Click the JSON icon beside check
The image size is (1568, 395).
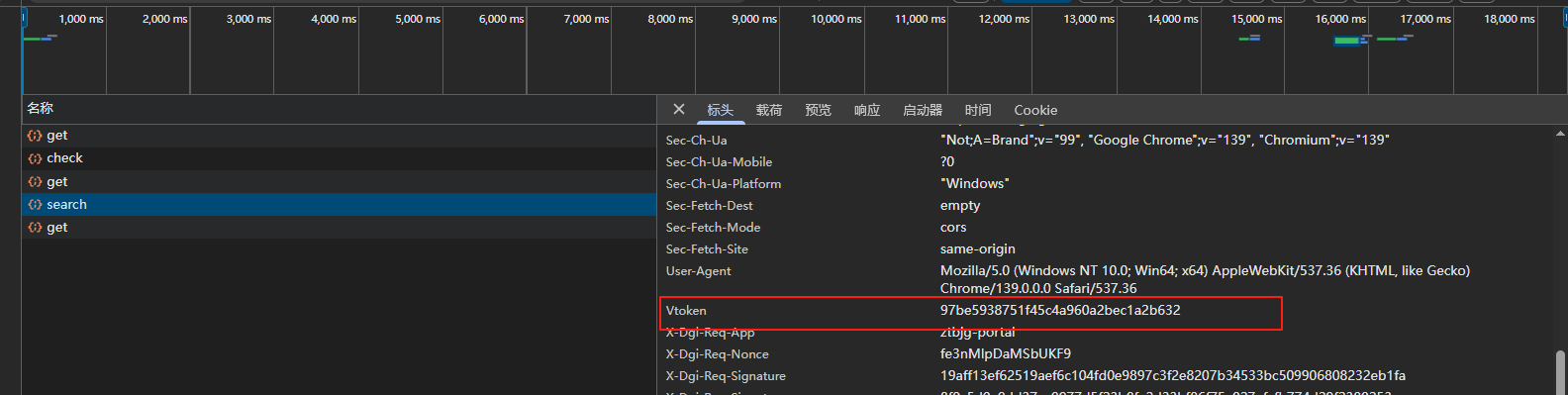[35, 158]
